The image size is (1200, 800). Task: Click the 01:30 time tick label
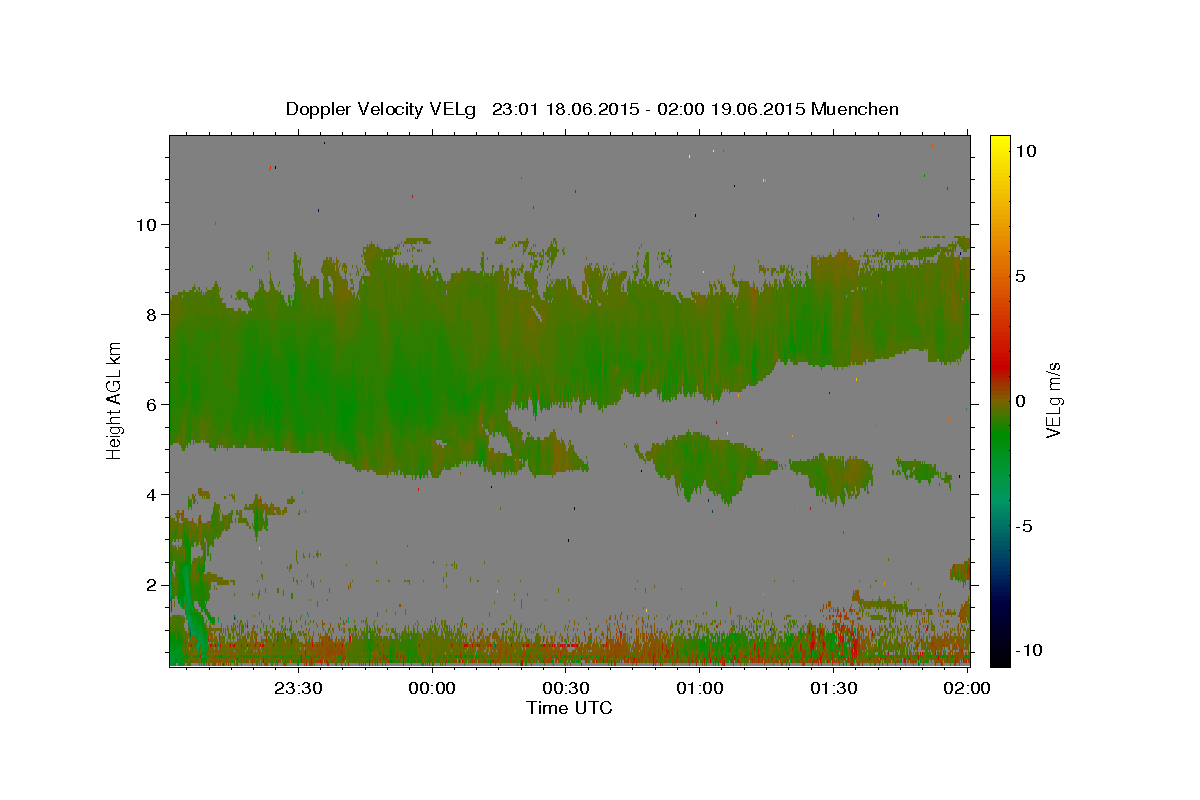833,688
